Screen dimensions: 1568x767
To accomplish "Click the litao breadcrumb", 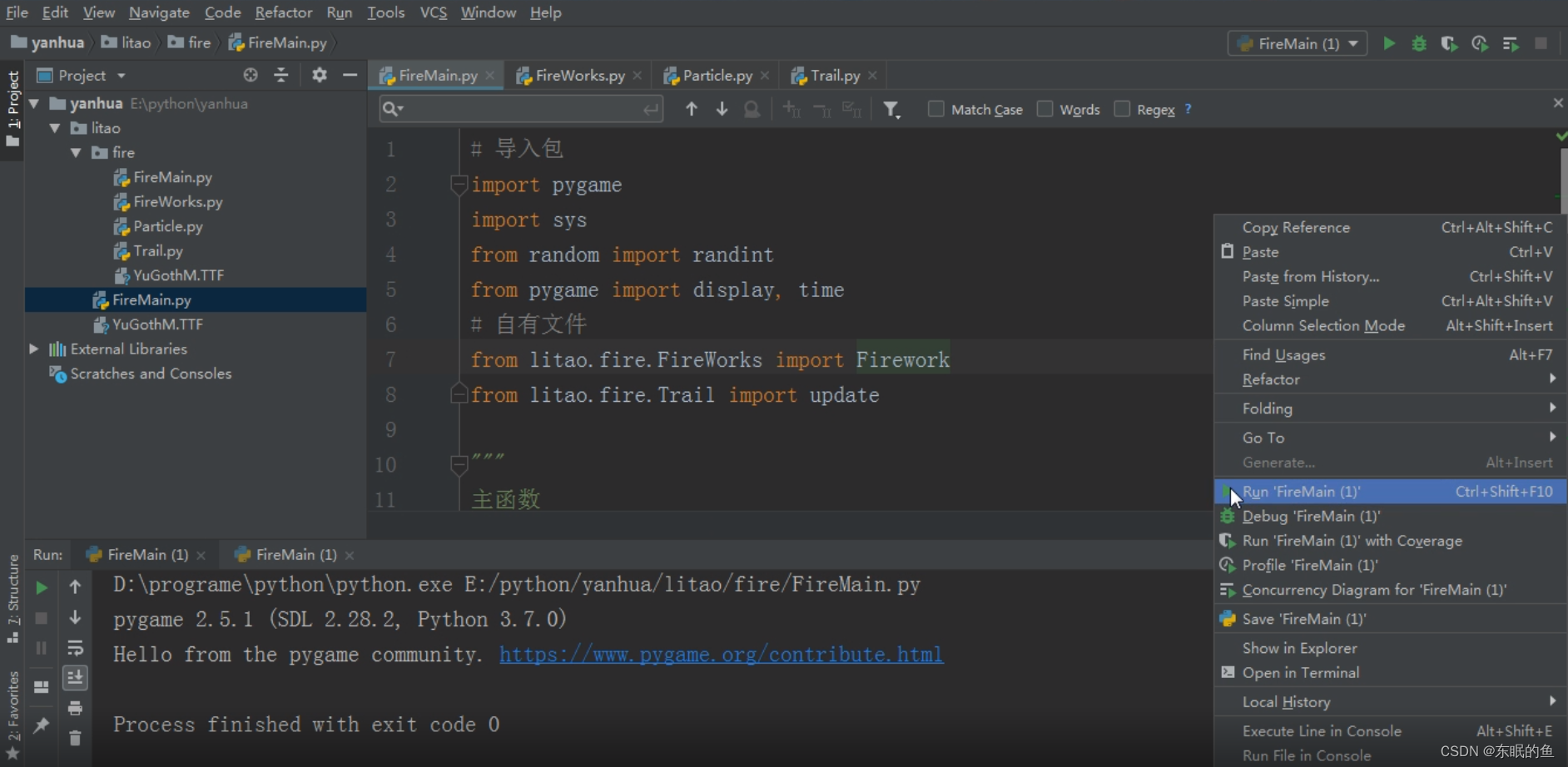I will 127,42.
